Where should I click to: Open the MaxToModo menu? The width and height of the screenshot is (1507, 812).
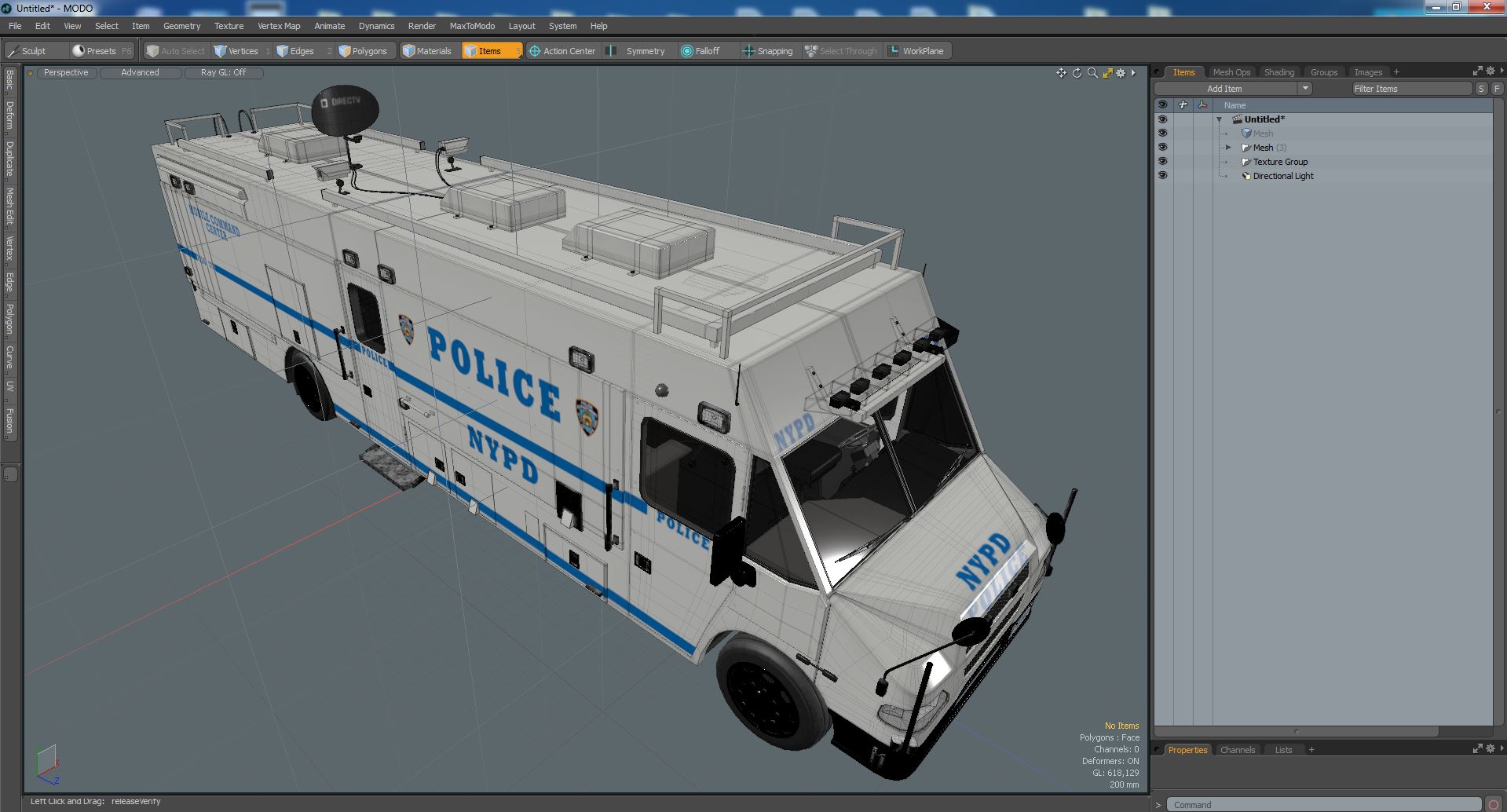[x=472, y=26]
